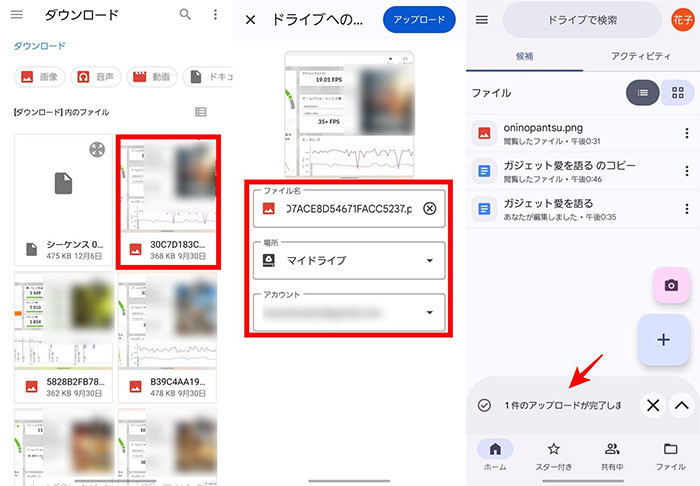Tap the マイドライブ drive icon

pyautogui.click(x=269, y=260)
